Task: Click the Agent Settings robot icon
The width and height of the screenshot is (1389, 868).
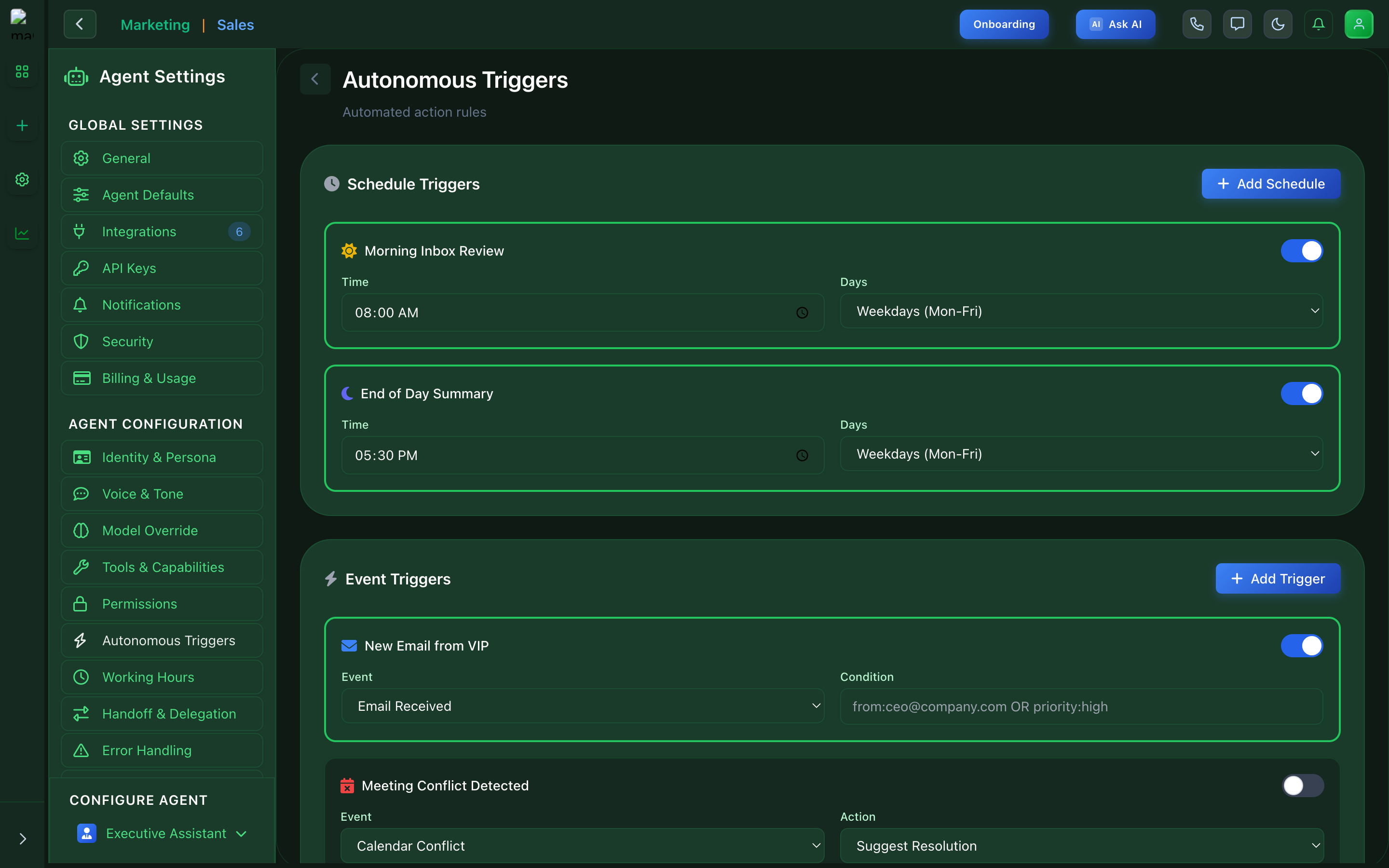Action: (x=76, y=77)
